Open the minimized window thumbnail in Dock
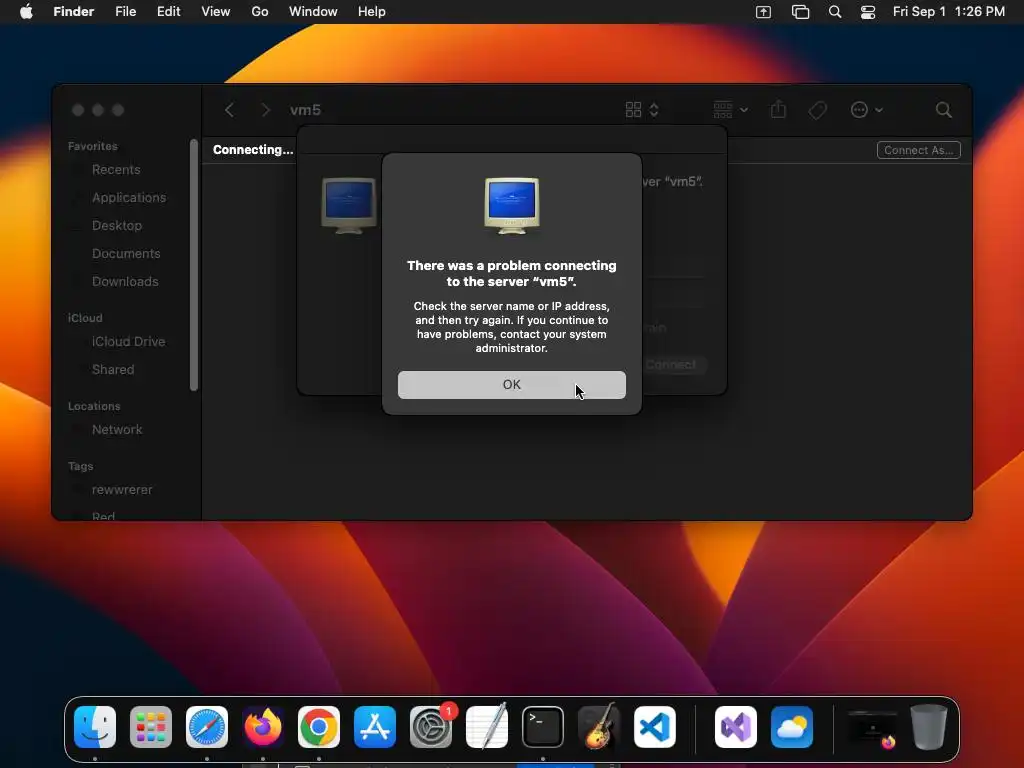Viewport: 1024px width, 768px height. (x=872, y=727)
